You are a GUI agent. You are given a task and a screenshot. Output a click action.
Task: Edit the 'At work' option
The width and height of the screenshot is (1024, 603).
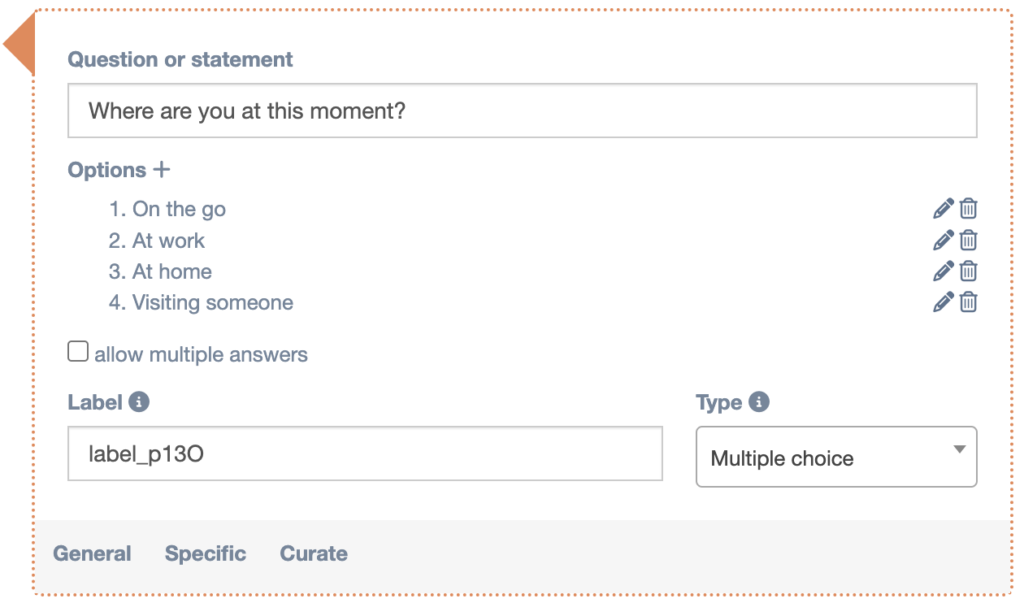tap(943, 240)
